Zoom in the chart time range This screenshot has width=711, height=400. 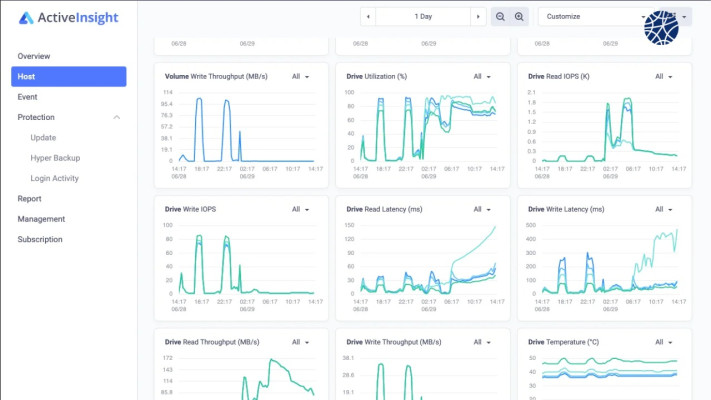click(519, 17)
